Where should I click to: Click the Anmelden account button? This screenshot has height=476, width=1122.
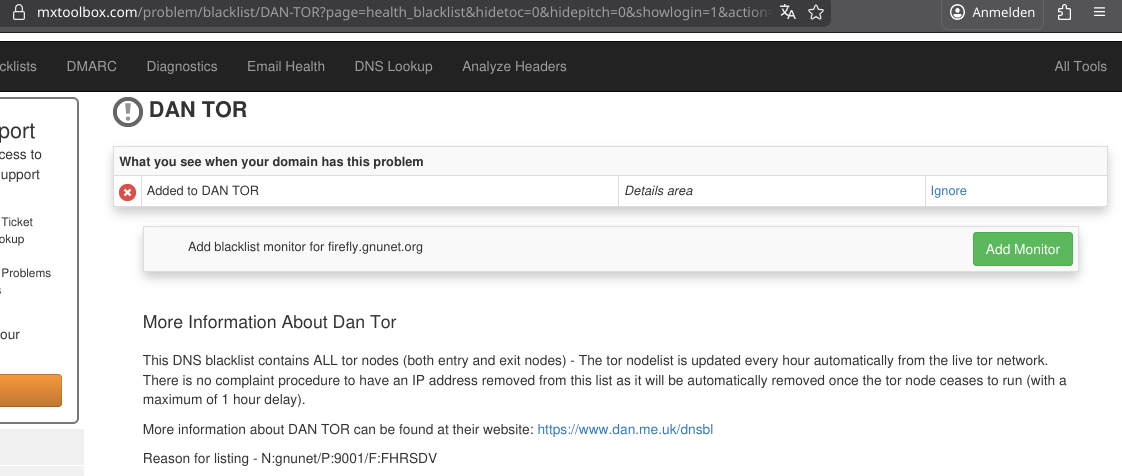pyautogui.click(x=994, y=12)
